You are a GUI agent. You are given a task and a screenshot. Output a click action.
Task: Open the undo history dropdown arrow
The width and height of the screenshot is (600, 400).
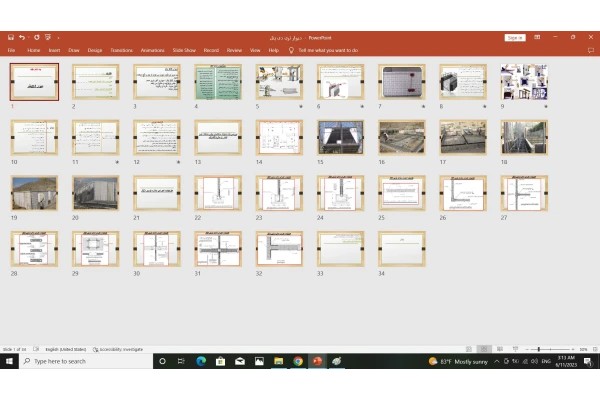pos(28,38)
